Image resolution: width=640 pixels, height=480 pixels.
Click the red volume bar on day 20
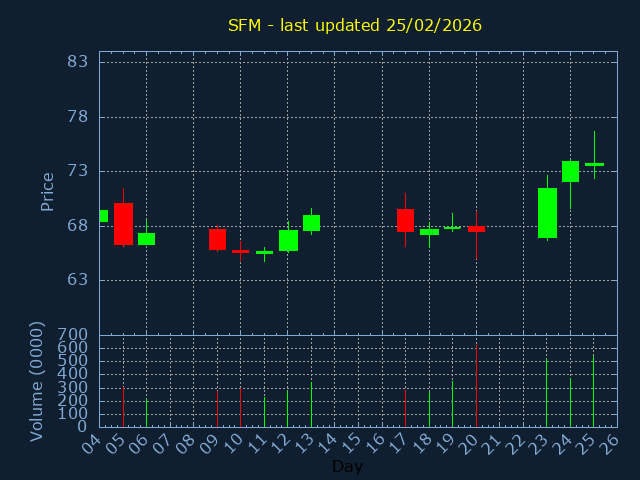[x=476, y=387]
